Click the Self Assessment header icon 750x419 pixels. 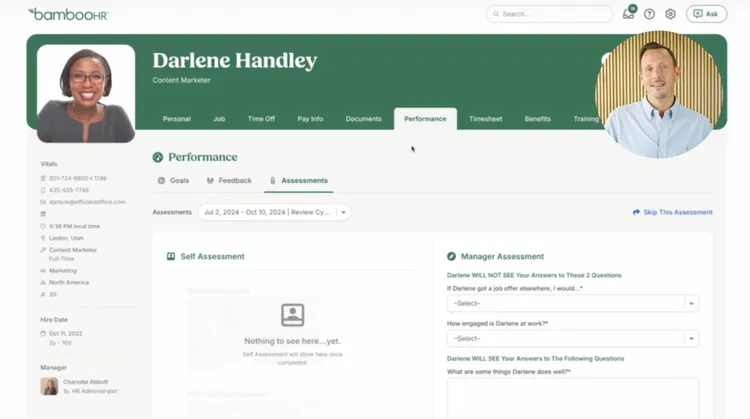tap(171, 257)
